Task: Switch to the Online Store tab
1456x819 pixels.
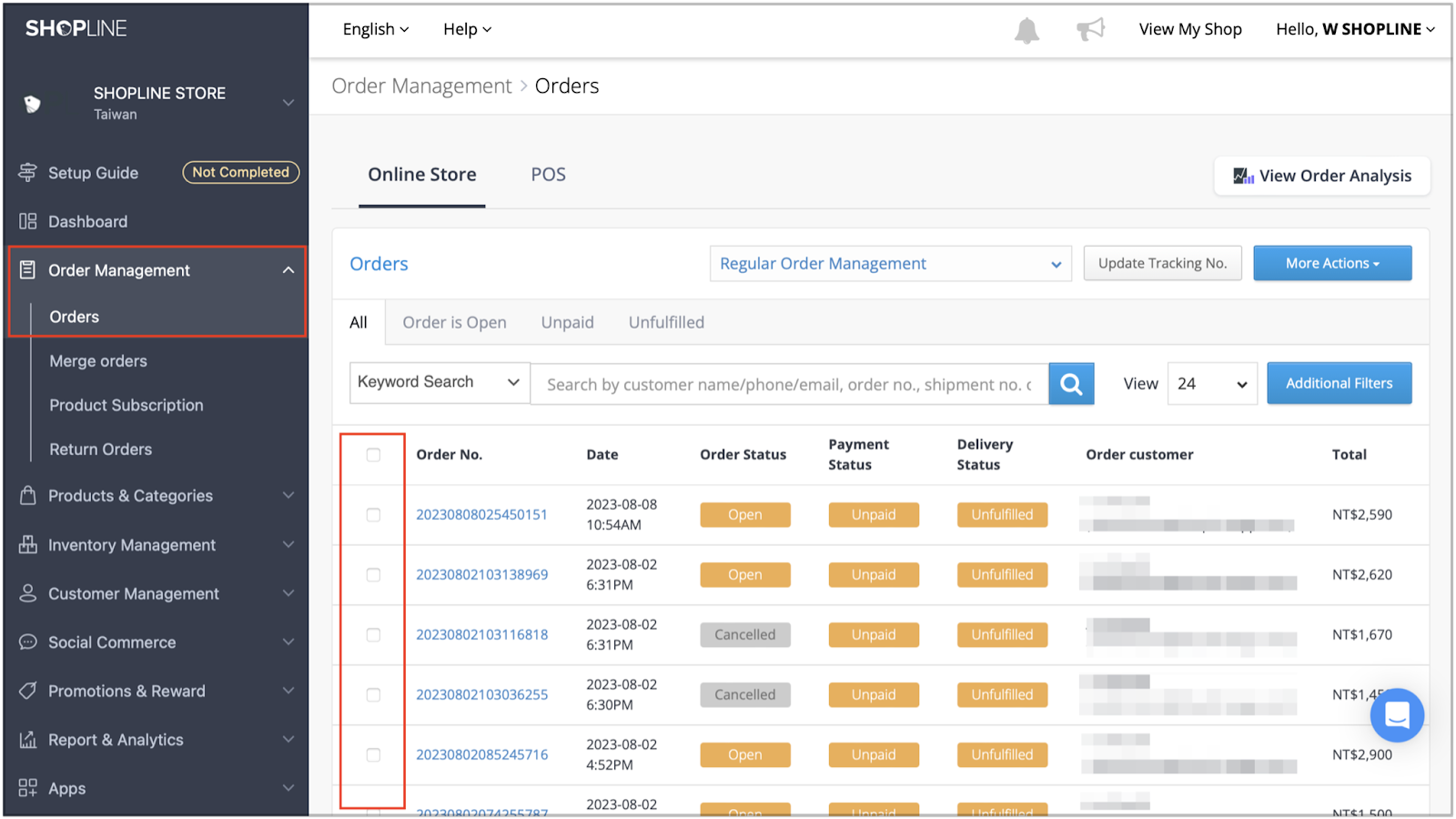Action: 422,175
